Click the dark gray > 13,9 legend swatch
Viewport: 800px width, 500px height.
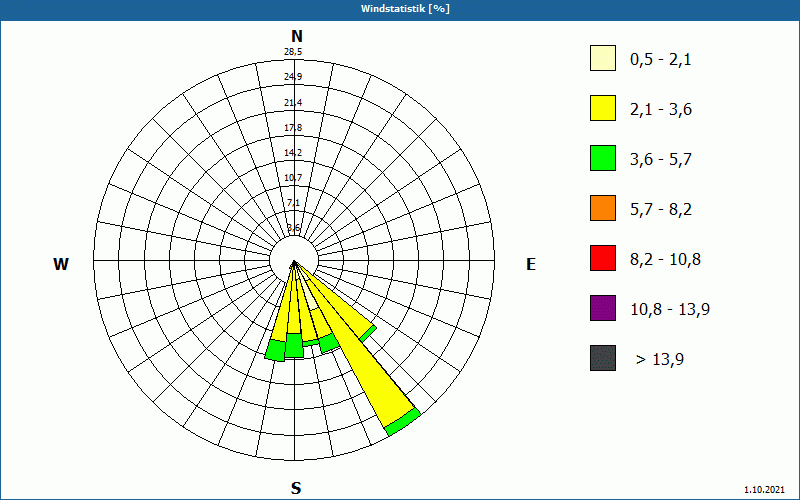coord(603,358)
